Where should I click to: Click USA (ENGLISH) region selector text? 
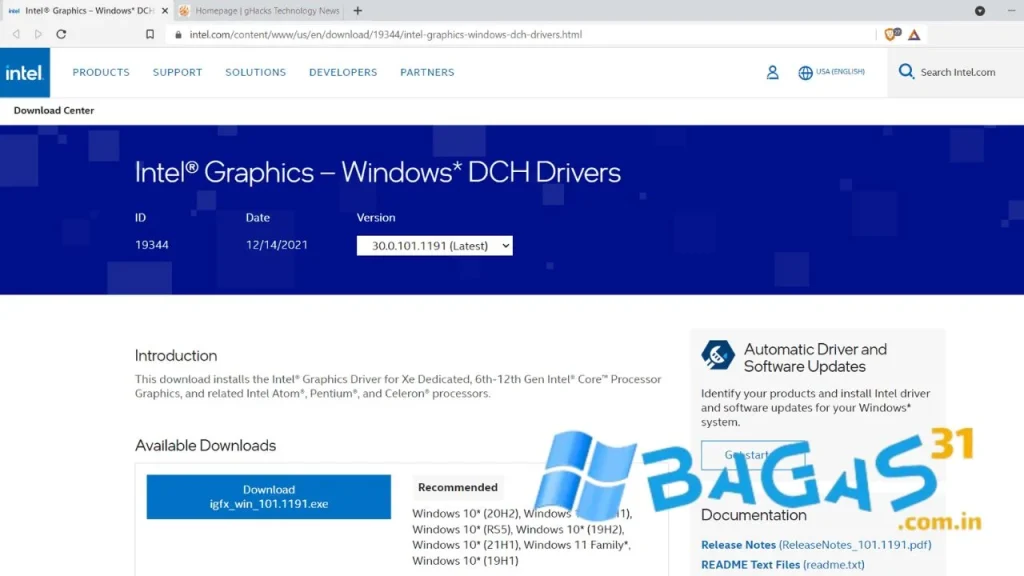point(840,71)
